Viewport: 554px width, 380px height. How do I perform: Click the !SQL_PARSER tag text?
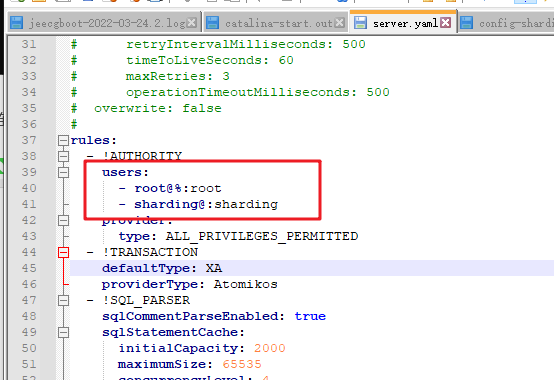click(x=146, y=300)
